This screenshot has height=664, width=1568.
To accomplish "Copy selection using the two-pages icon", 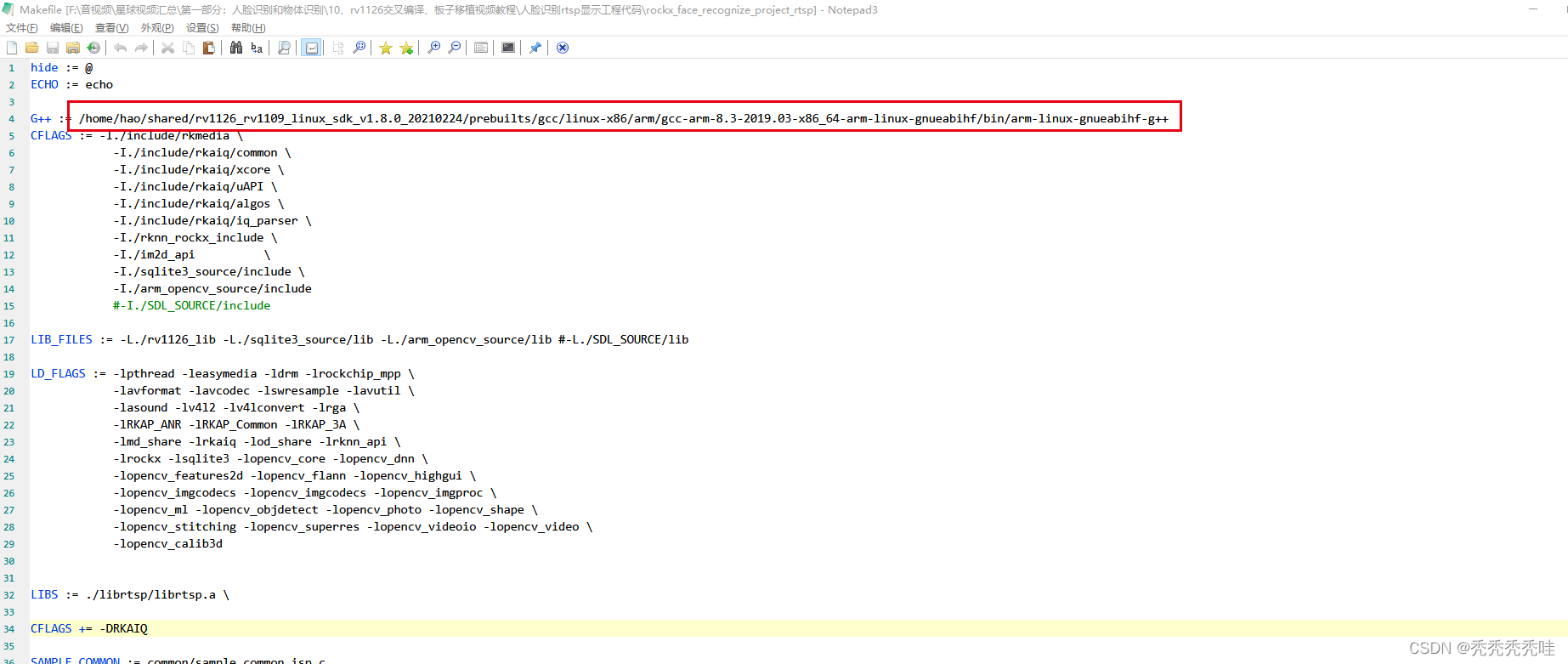I will pos(189,48).
